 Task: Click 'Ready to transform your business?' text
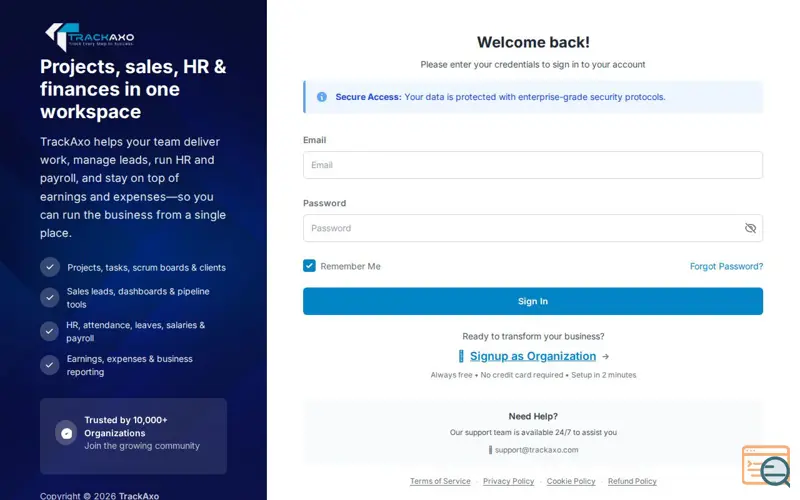pyautogui.click(x=533, y=336)
